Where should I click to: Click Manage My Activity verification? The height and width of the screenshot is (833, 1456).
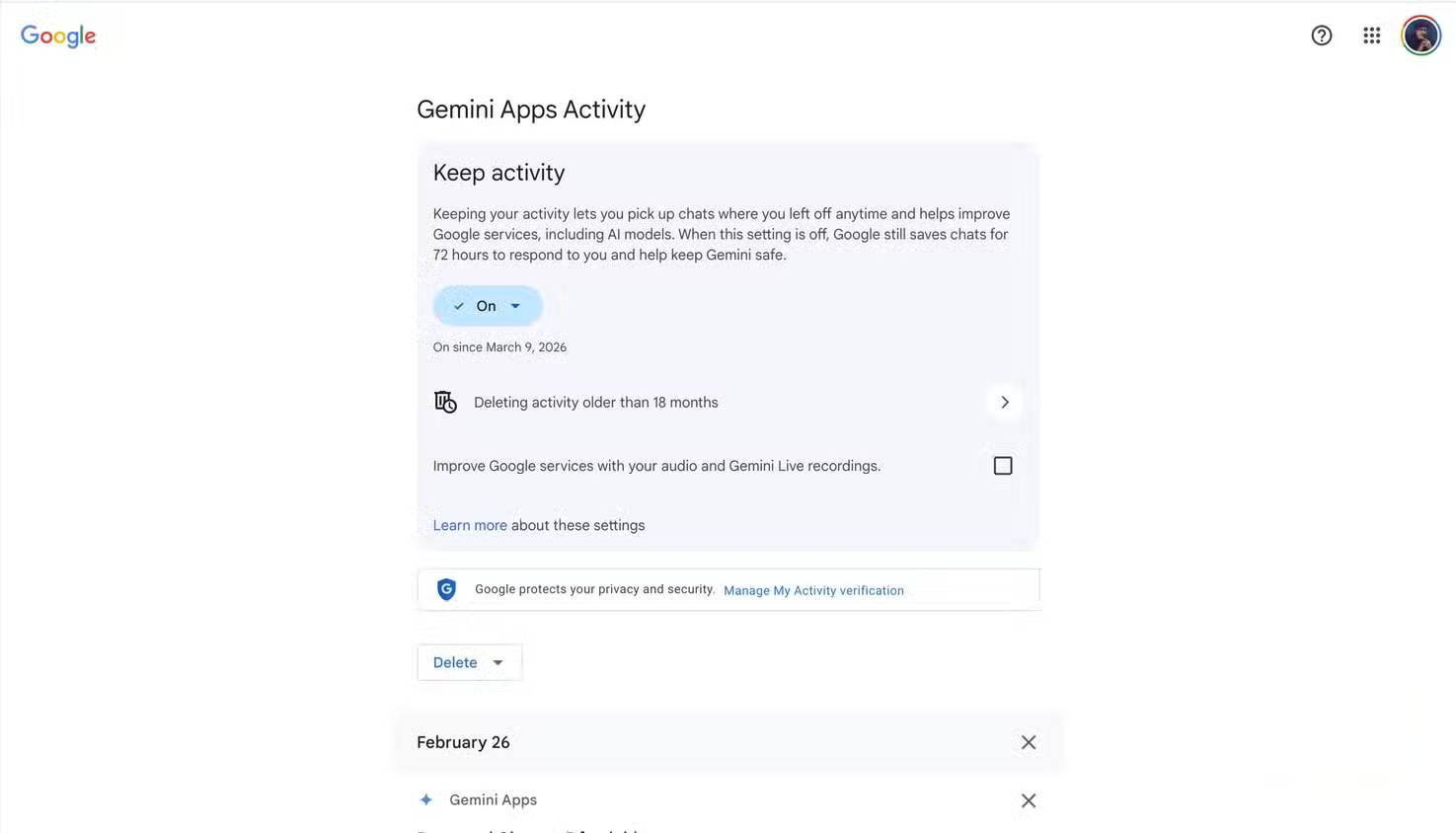coord(812,590)
